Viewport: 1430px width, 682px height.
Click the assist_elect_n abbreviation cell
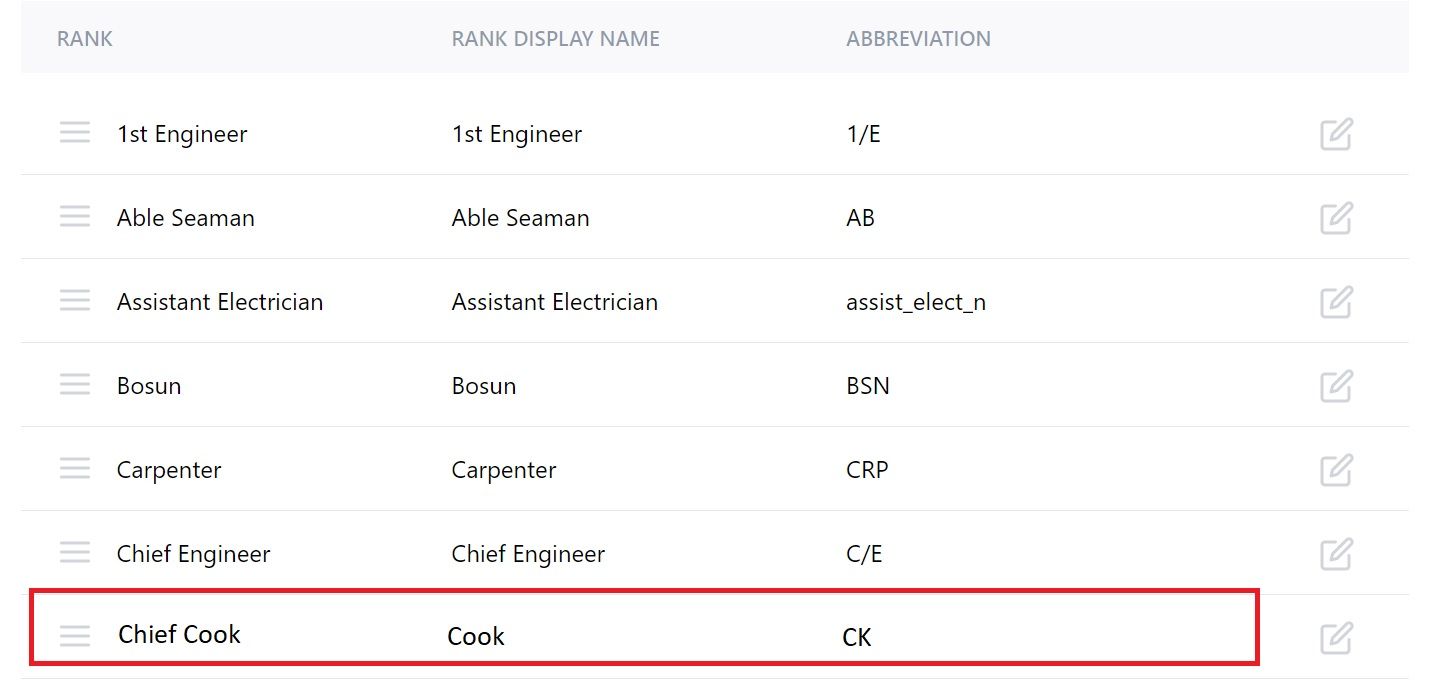pos(916,302)
